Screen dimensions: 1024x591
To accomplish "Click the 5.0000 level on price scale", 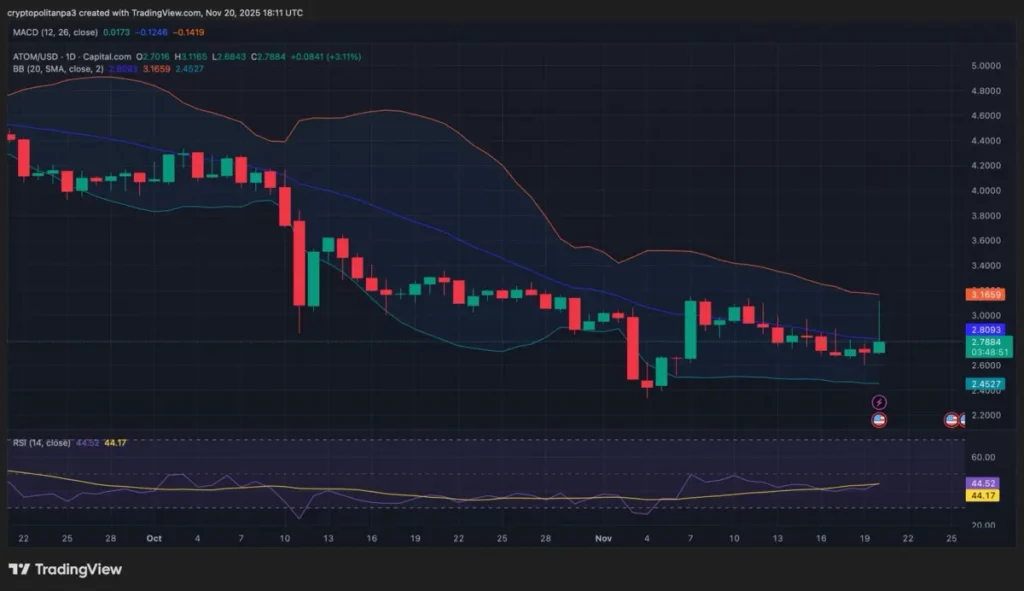I will pyautogui.click(x=985, y=66).
